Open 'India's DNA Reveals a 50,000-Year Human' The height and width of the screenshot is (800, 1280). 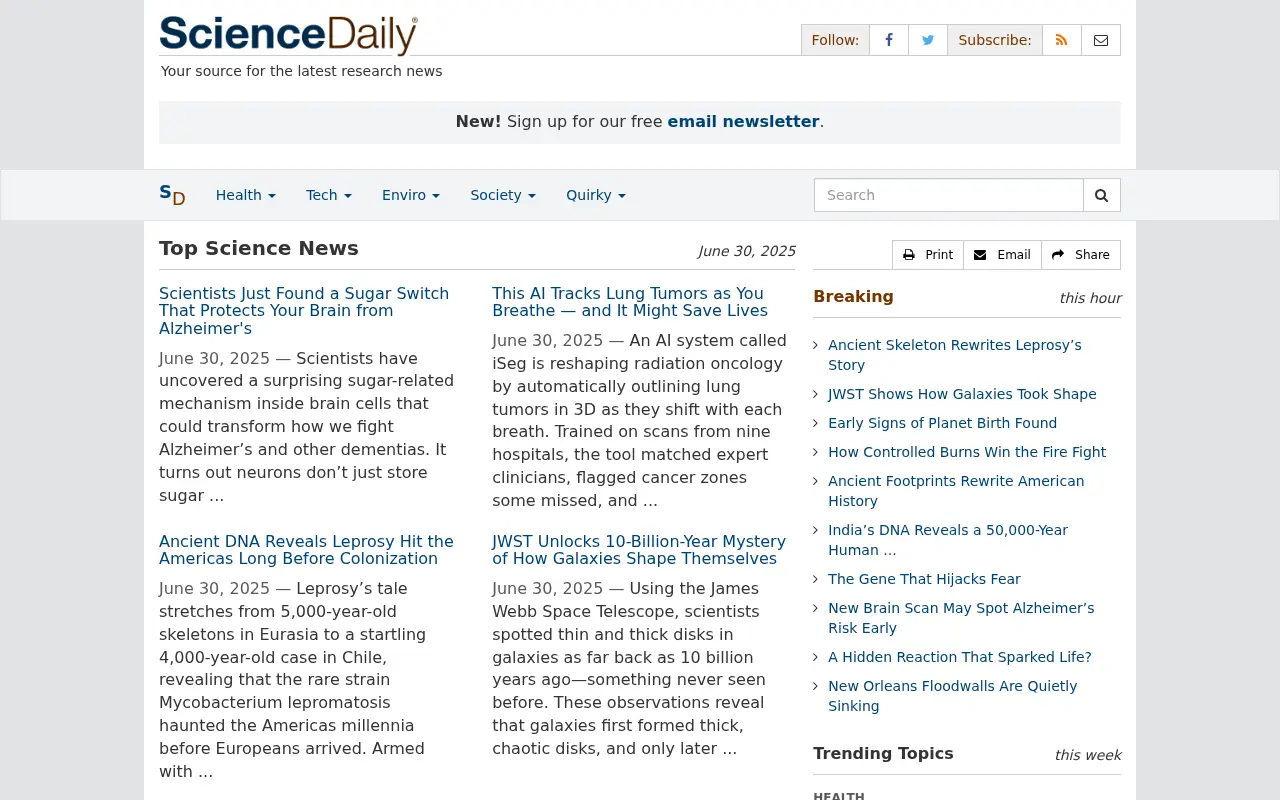948,540
